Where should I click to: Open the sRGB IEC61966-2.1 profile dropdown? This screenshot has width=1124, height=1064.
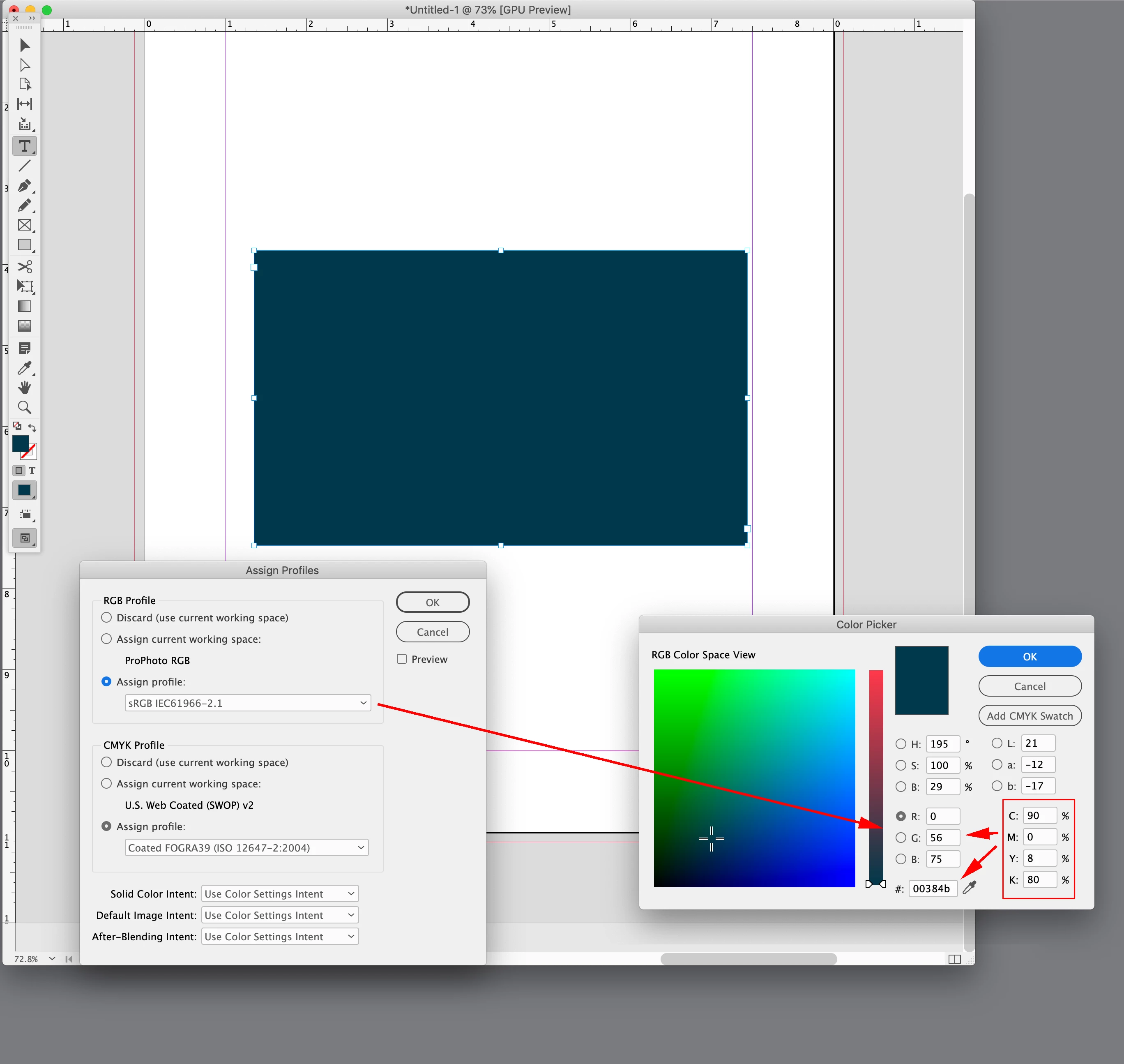[x=248, y=703]
